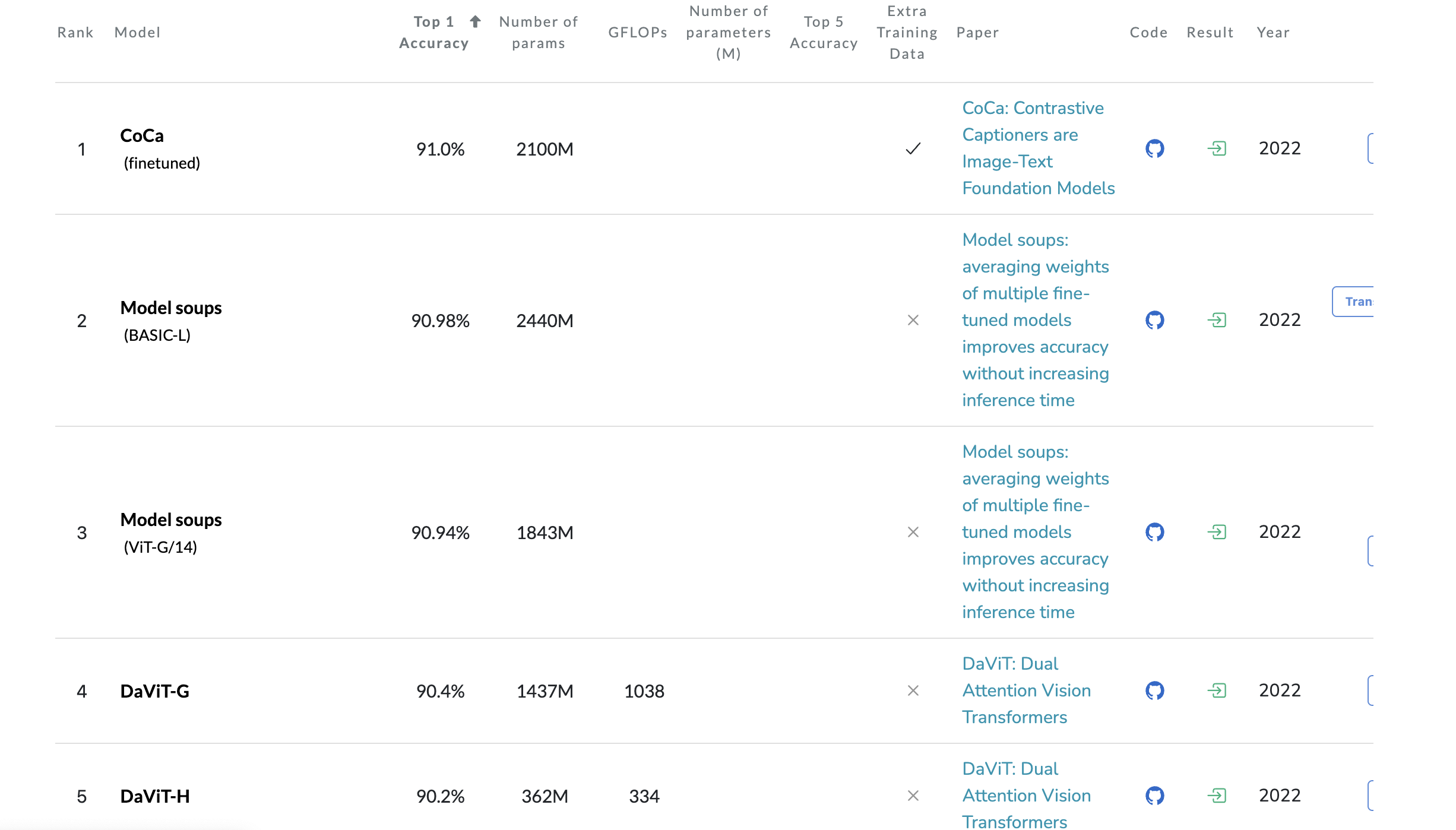
Task: Open result link icon for CoCa row
Action: (1217, 148)
